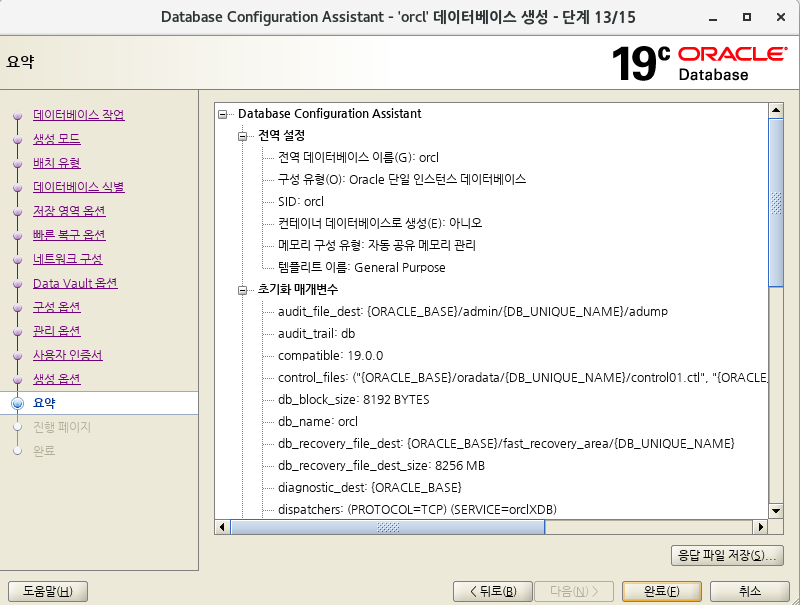
Task: Select the dispatchers parameter row
Action: pyautogui.click(x=417, y=510)
